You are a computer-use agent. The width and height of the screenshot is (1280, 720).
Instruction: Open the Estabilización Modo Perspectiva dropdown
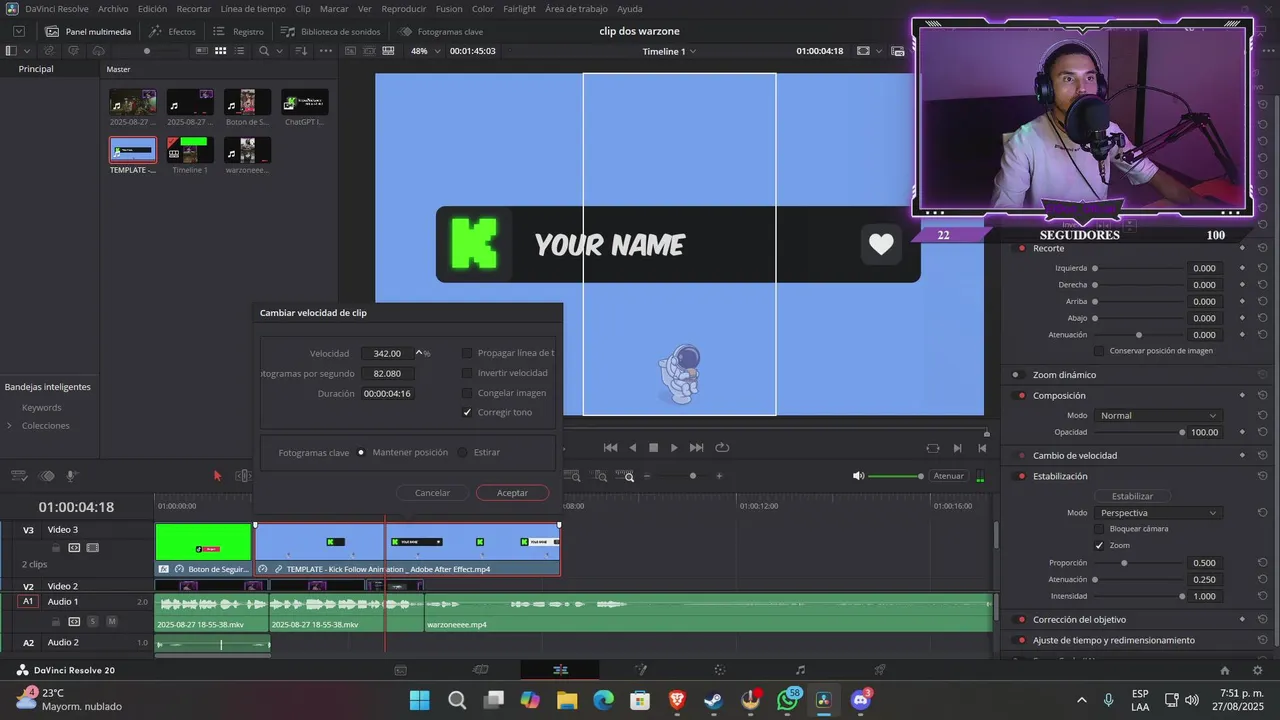(x=1158, y=513)
